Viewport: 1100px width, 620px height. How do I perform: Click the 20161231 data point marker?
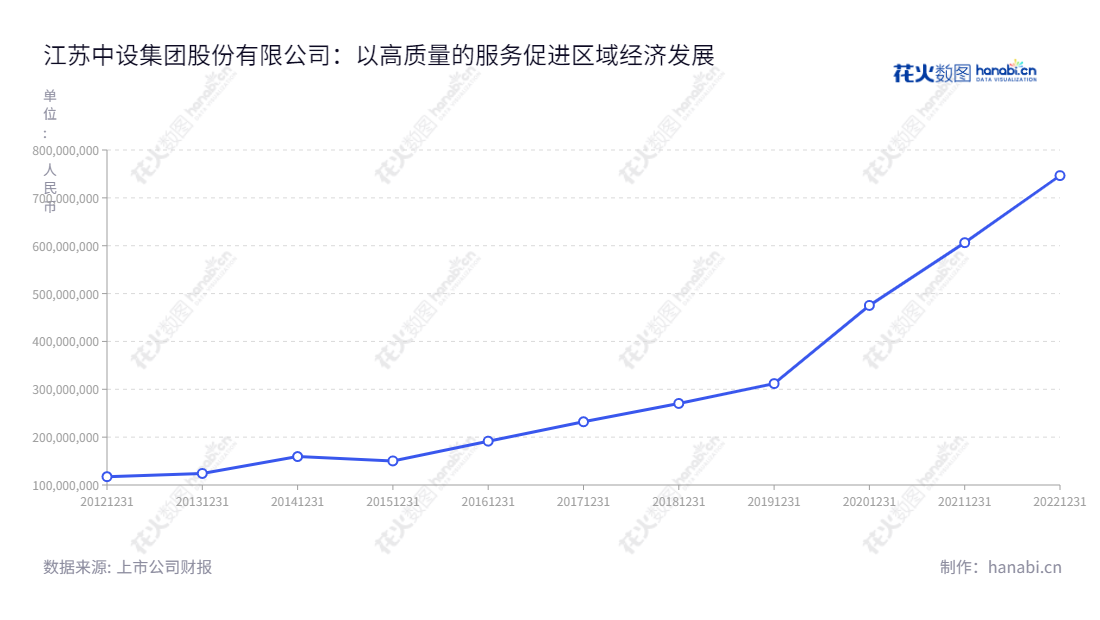pyautogui.click(x=488, y=441)
